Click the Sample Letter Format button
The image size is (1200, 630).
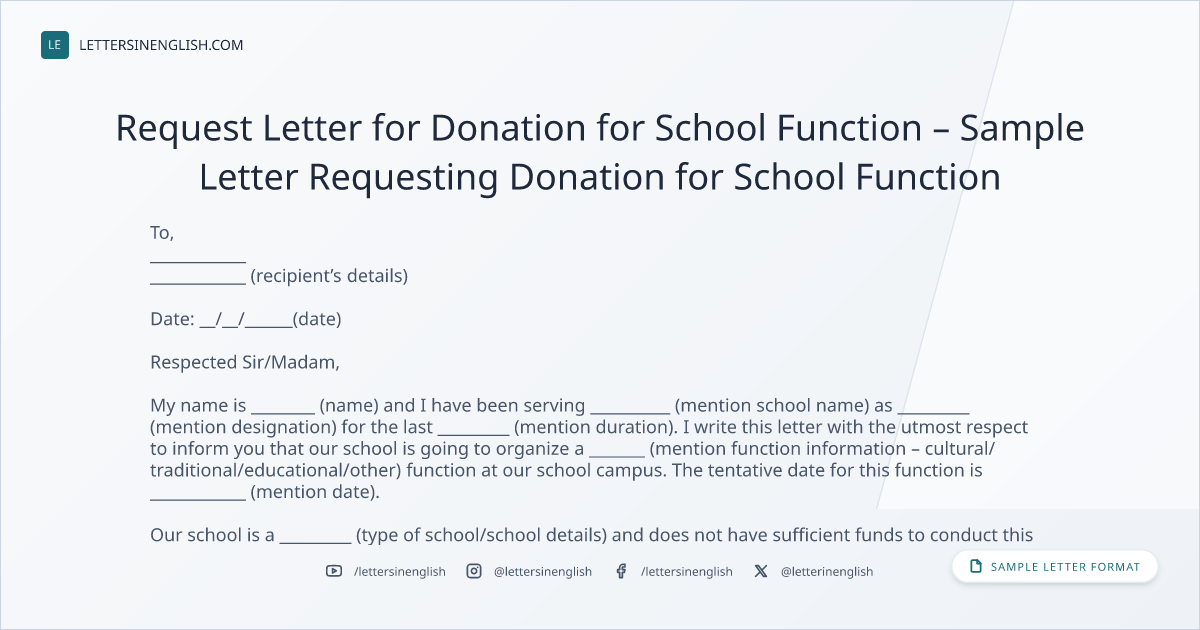pos(1055,567)
